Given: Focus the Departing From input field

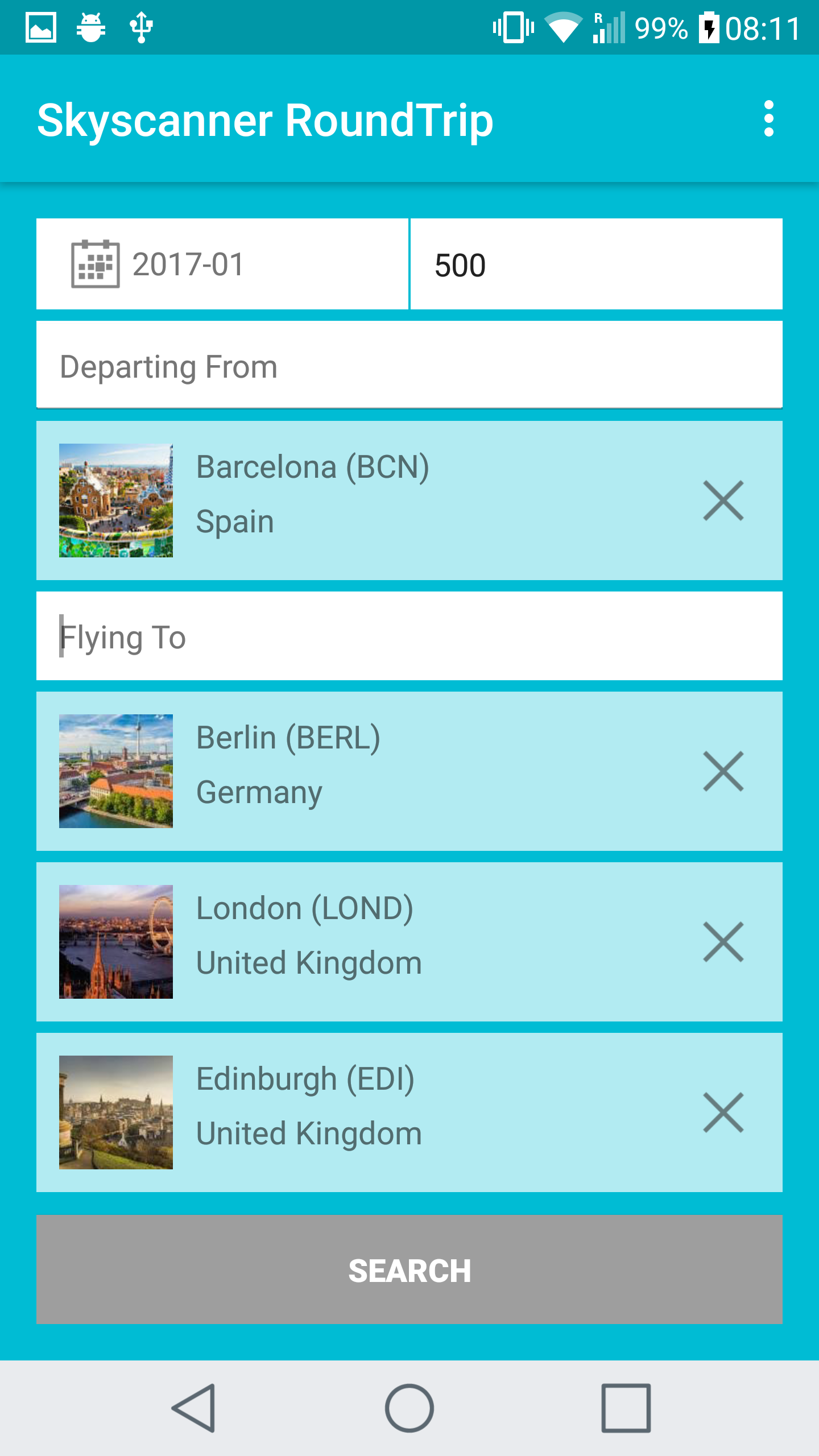Looking at the screenshot, I should pos(409,365).
